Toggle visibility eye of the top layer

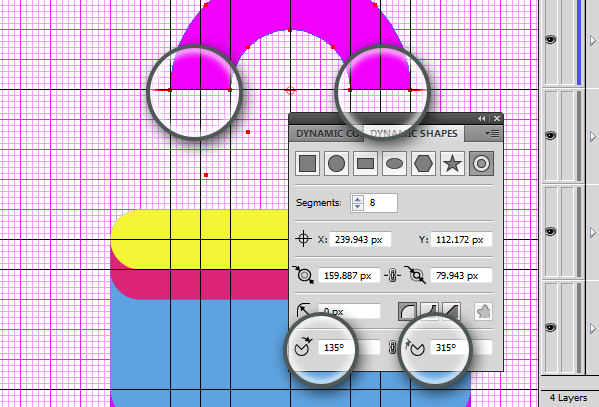[550, 39]
